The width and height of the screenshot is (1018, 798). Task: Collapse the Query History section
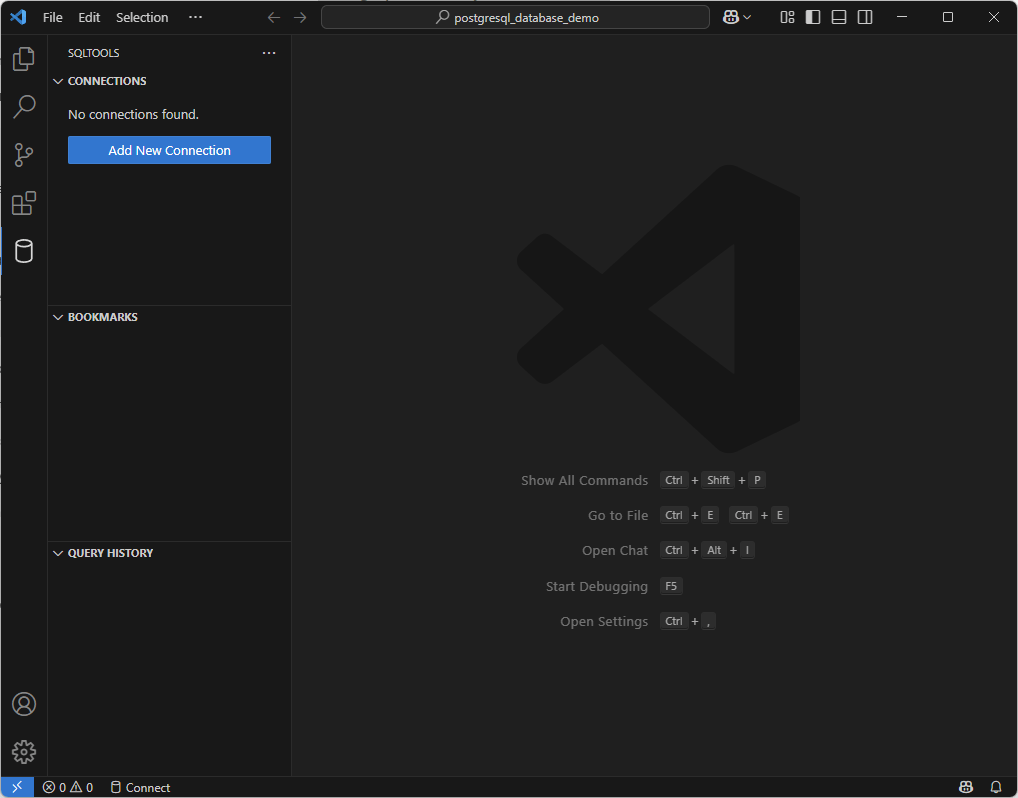click(110, 553)
